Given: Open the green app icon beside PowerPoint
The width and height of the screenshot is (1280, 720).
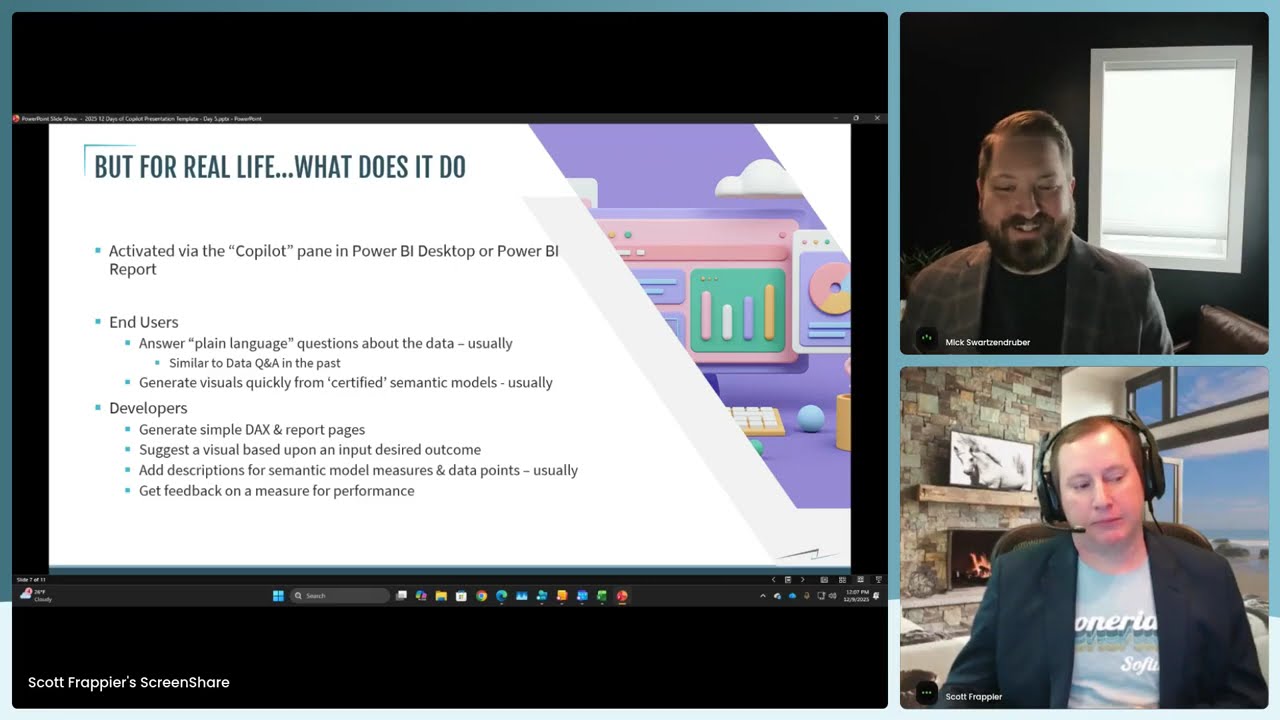Looking at the screenshot, I should tap(602, 596).
